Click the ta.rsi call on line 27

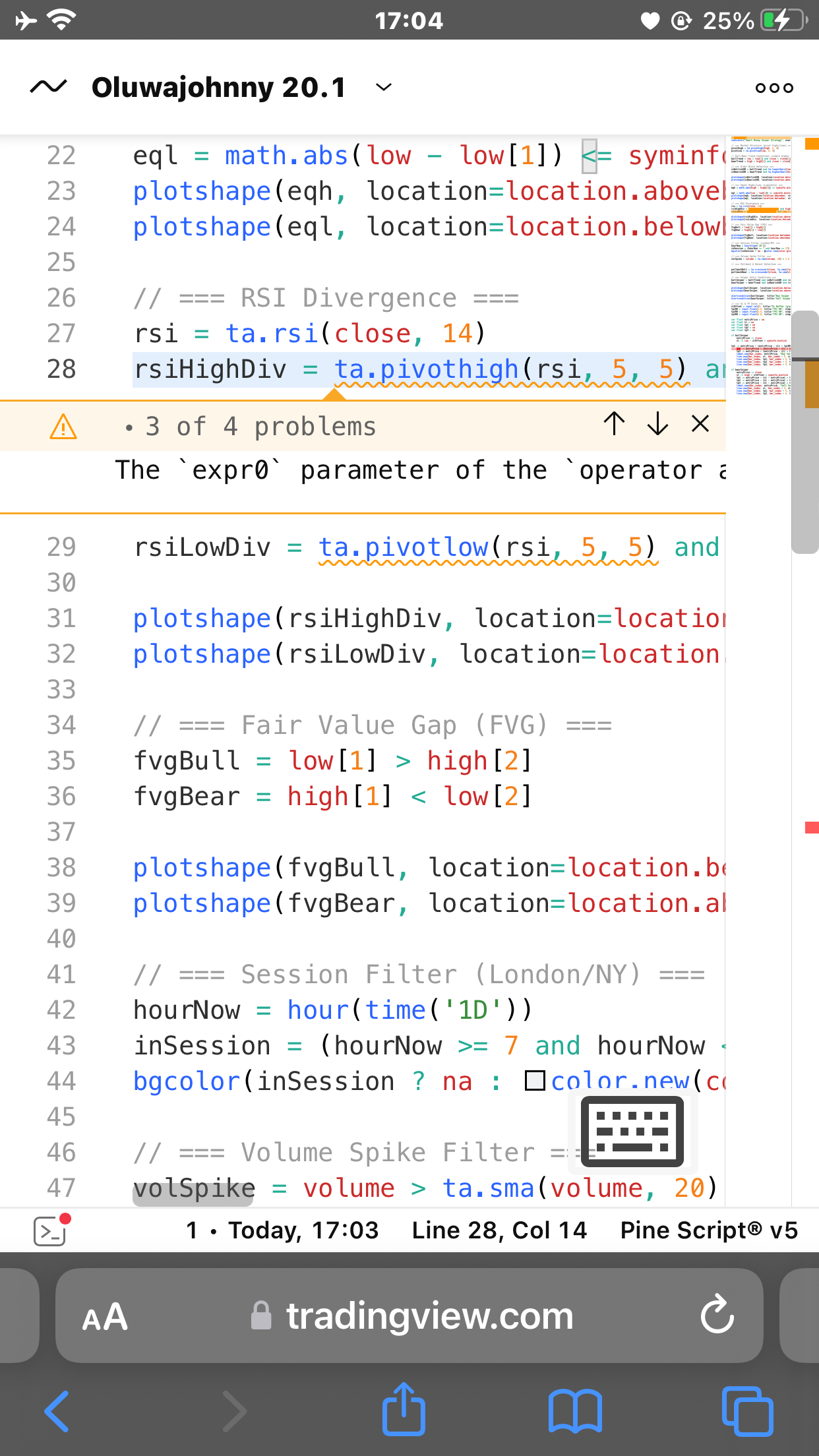click(x=272, y=334)
